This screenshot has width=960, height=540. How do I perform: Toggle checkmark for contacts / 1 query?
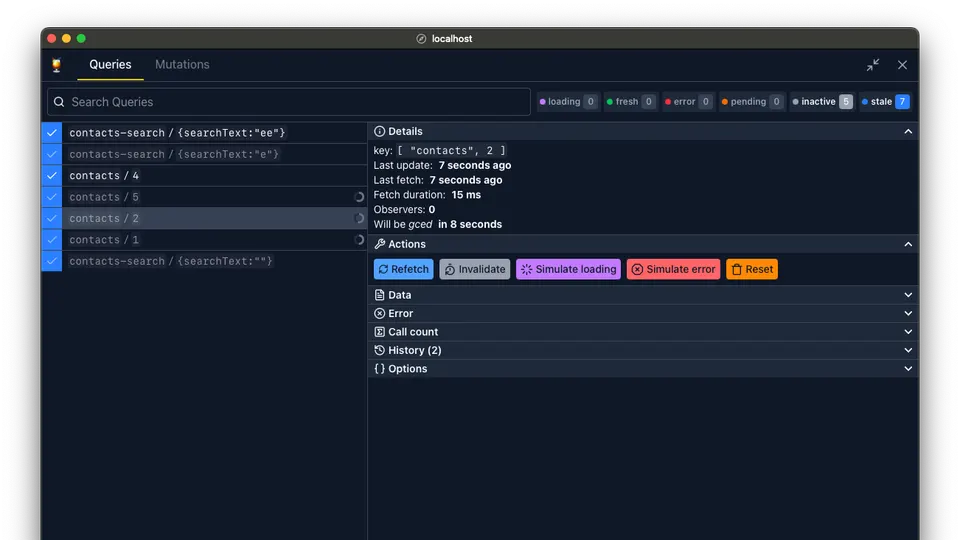click(52, 239)
